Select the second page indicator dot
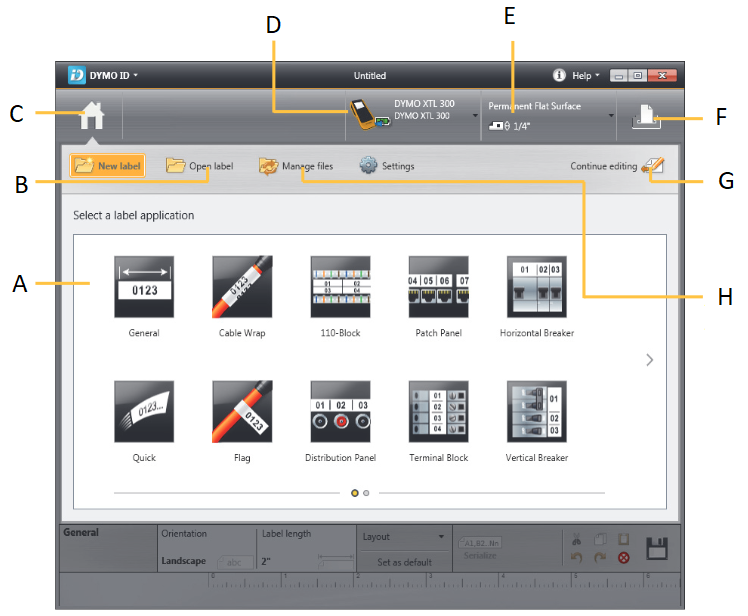Image resolution: width=748 pixels, height=616 pixels. point(366,493)
